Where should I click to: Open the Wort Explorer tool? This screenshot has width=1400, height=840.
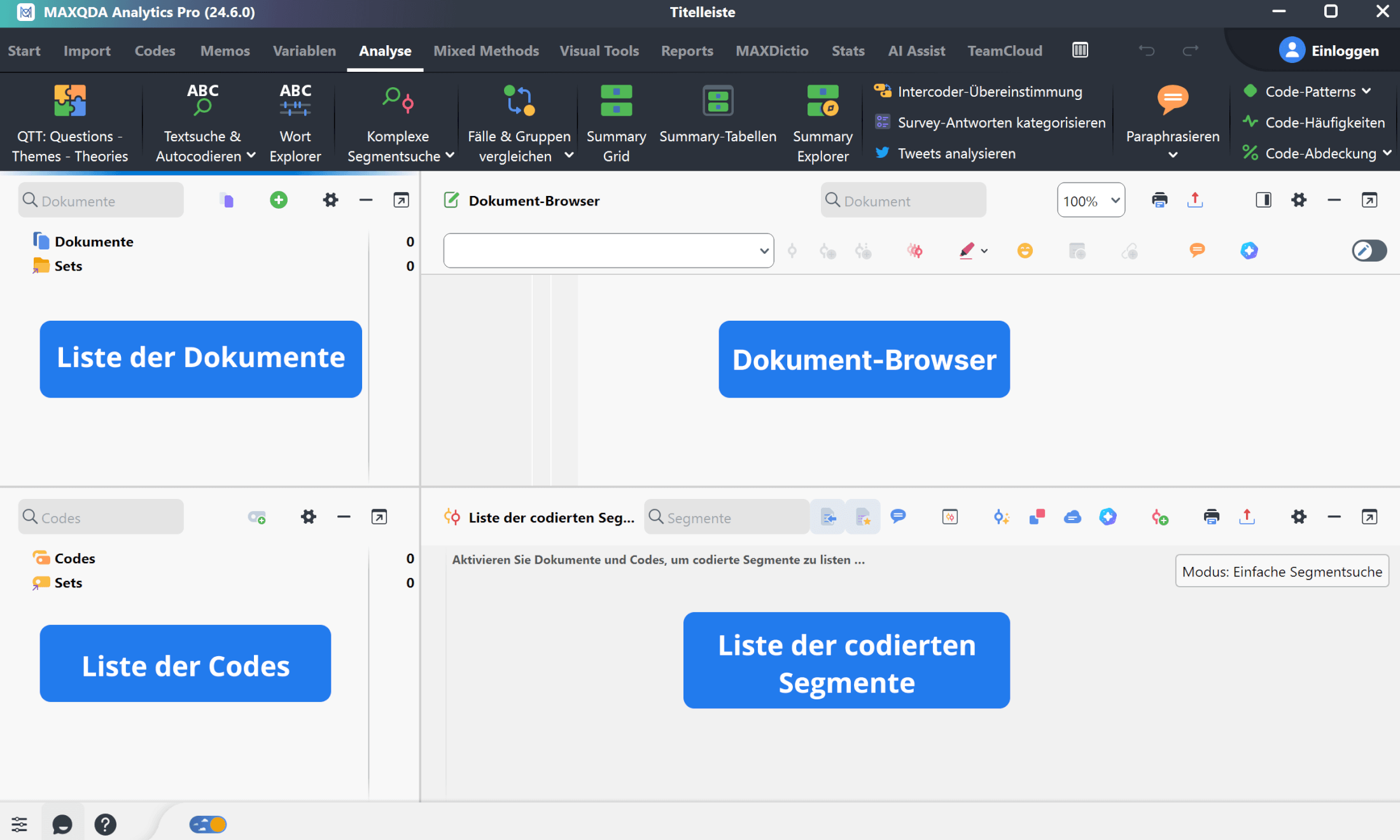(x=295, y=123)
